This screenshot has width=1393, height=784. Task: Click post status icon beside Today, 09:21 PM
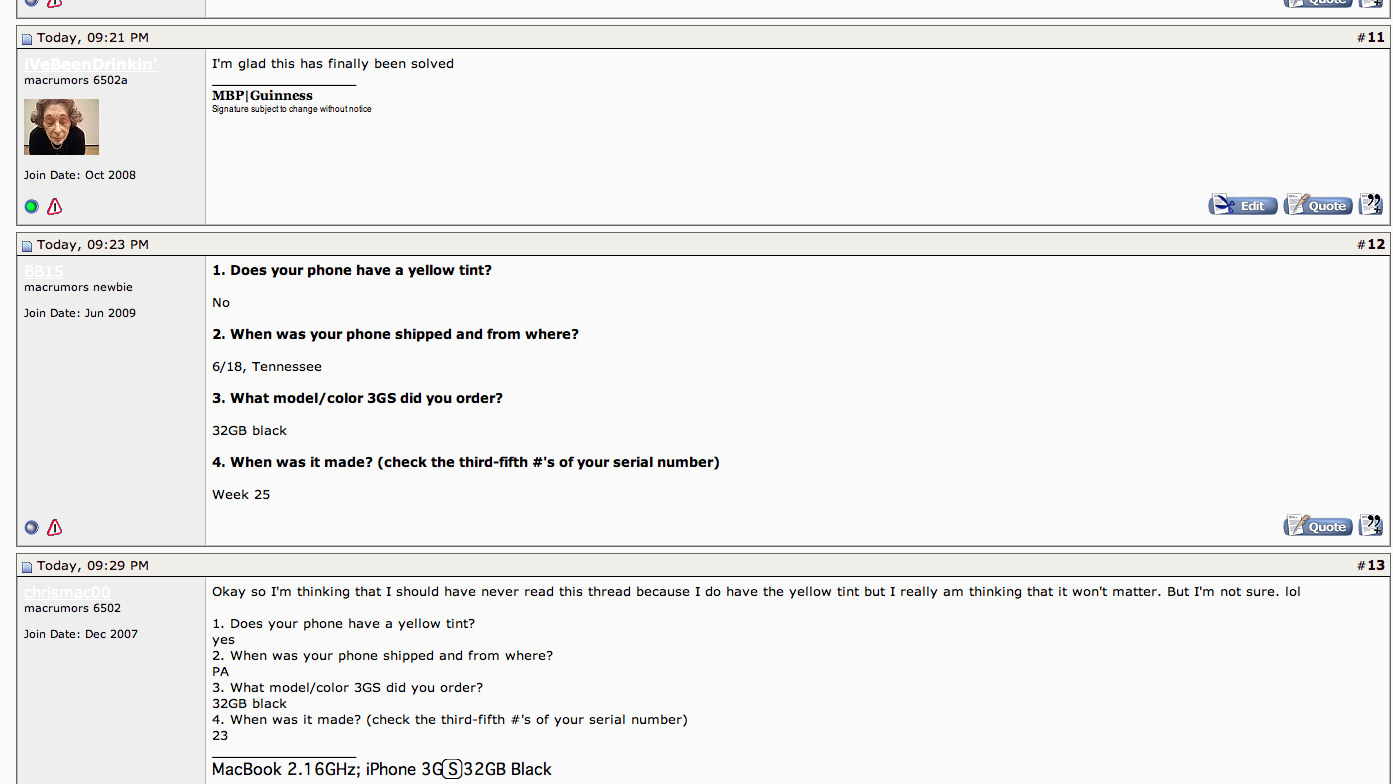[x=27, y=39]
